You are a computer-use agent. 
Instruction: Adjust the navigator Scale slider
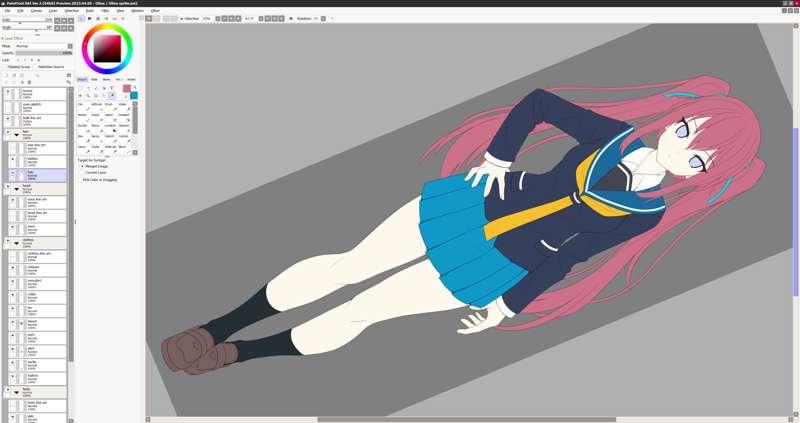click(27, 20)
